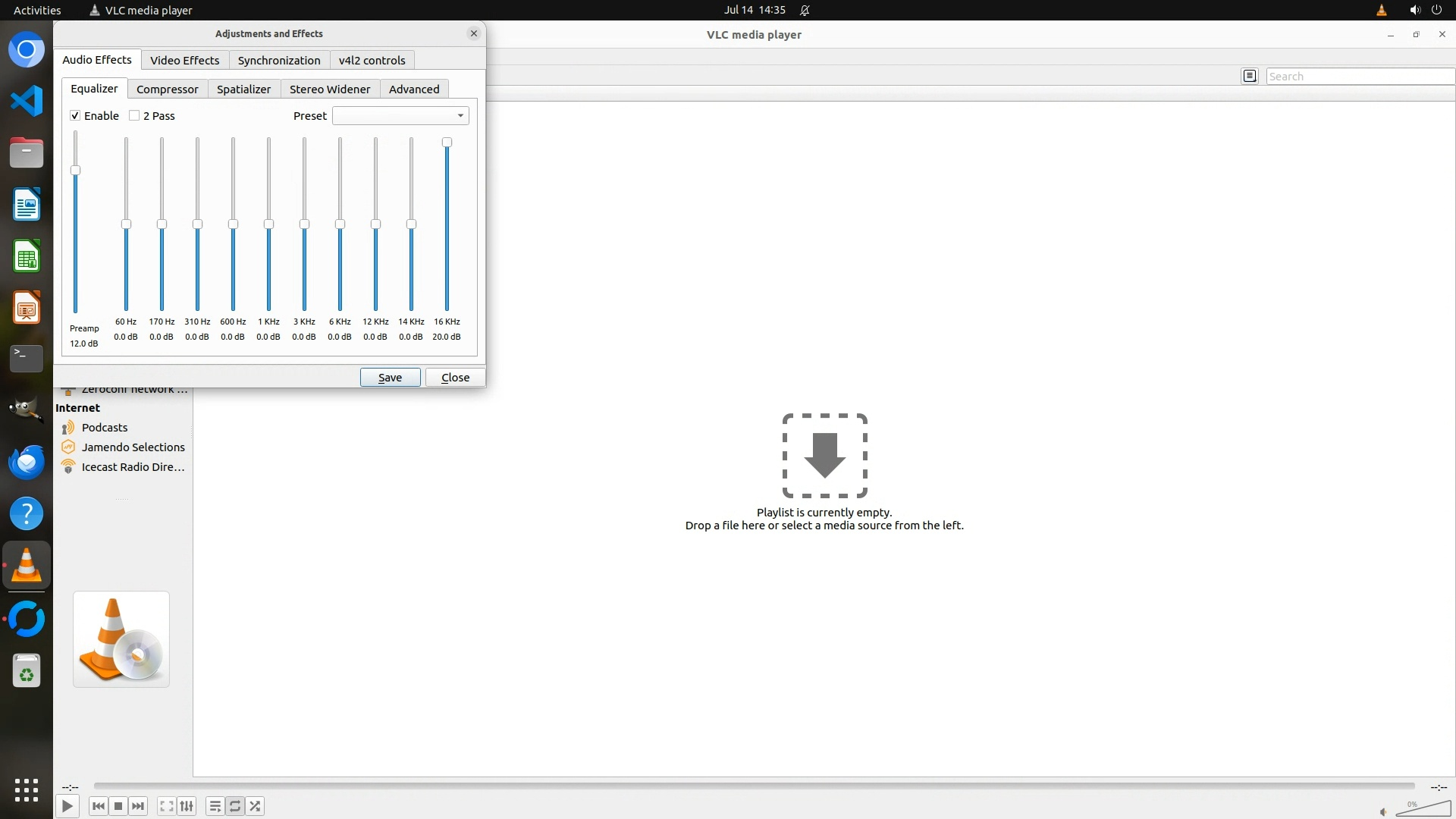The width and height of the screenshot is (1456, 819).
Task: Open the Compressor tab
Action: 167,89
